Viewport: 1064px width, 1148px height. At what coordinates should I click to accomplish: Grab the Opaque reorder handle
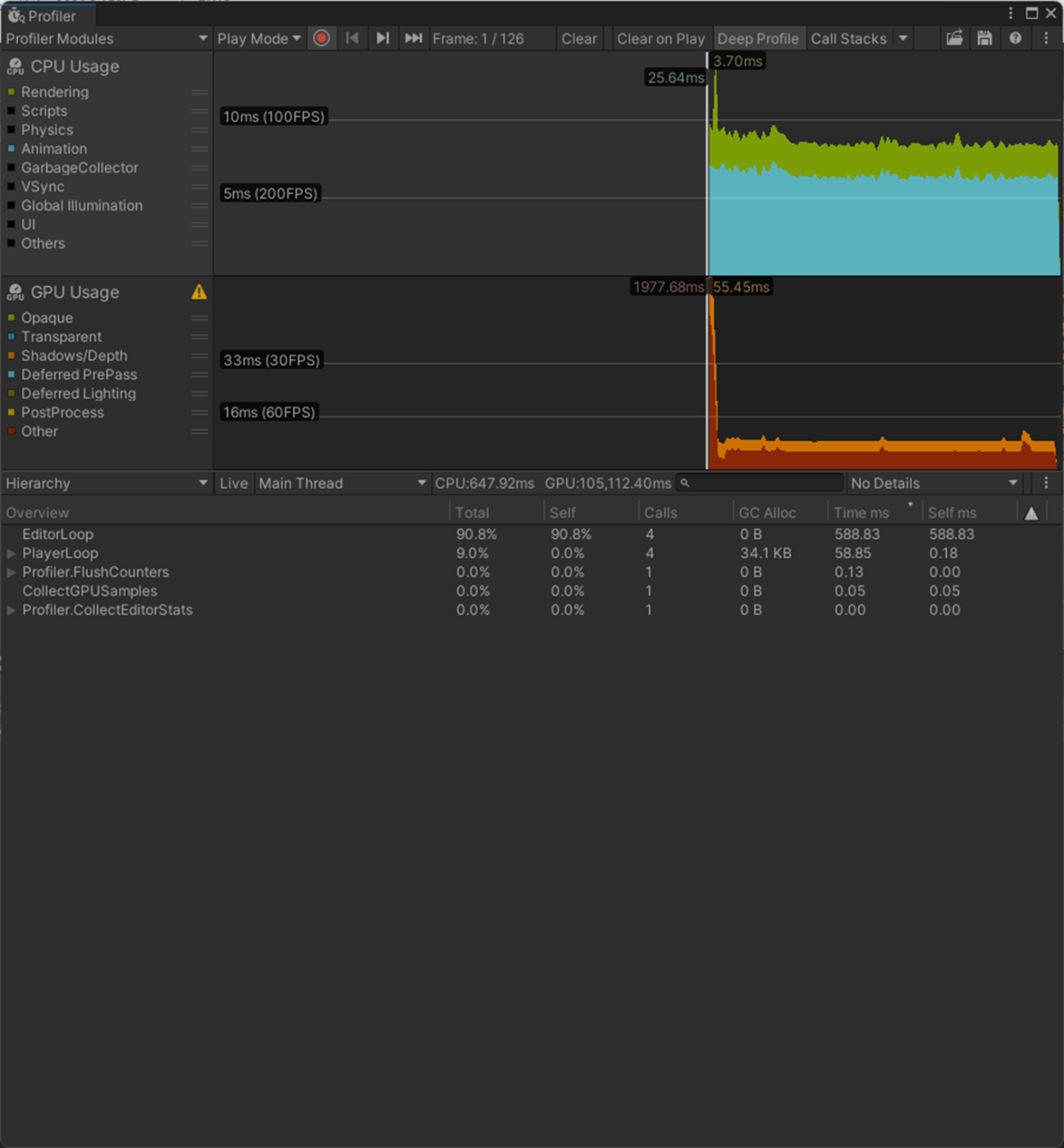click(199, 317)
